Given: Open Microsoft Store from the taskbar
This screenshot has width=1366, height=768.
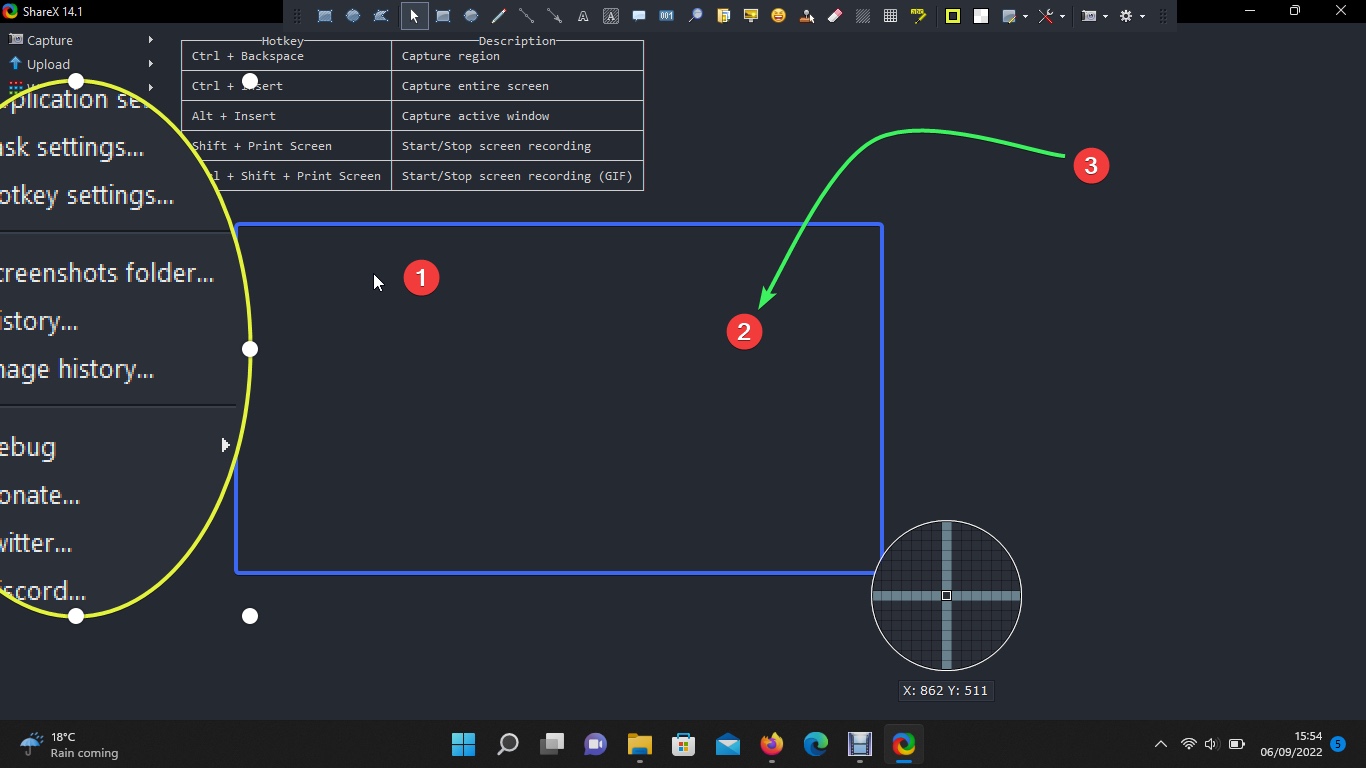Looking at the screenshot, I should [x=684, y=744].
